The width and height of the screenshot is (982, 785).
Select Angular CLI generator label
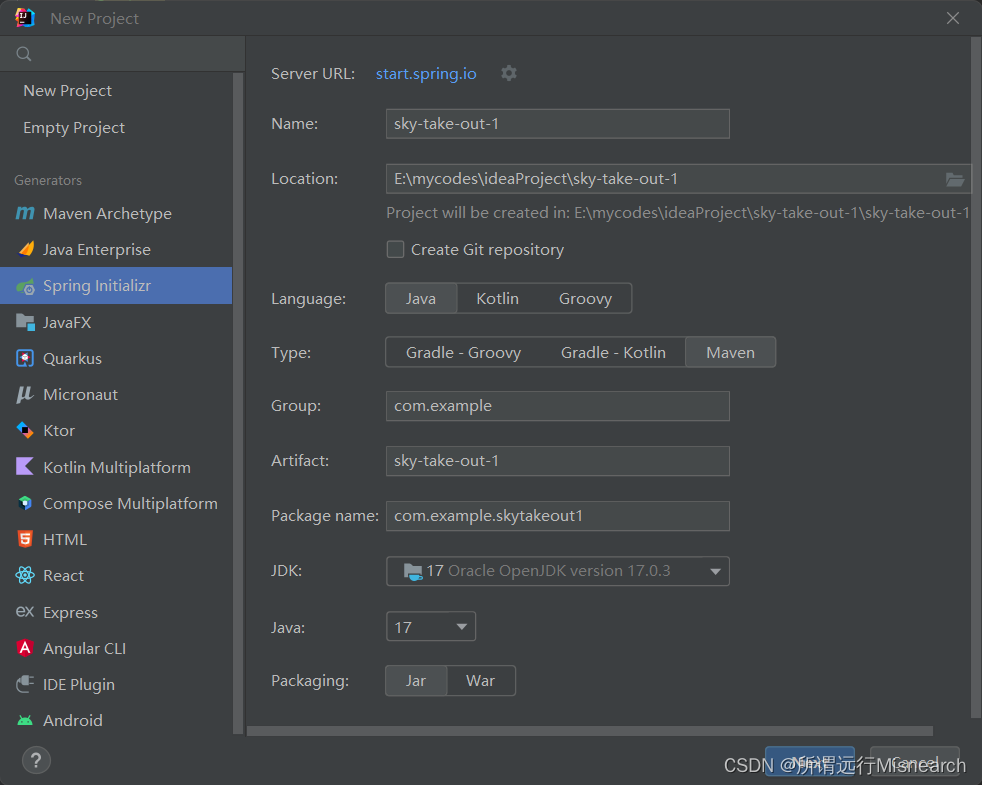[x=84, y=648]
